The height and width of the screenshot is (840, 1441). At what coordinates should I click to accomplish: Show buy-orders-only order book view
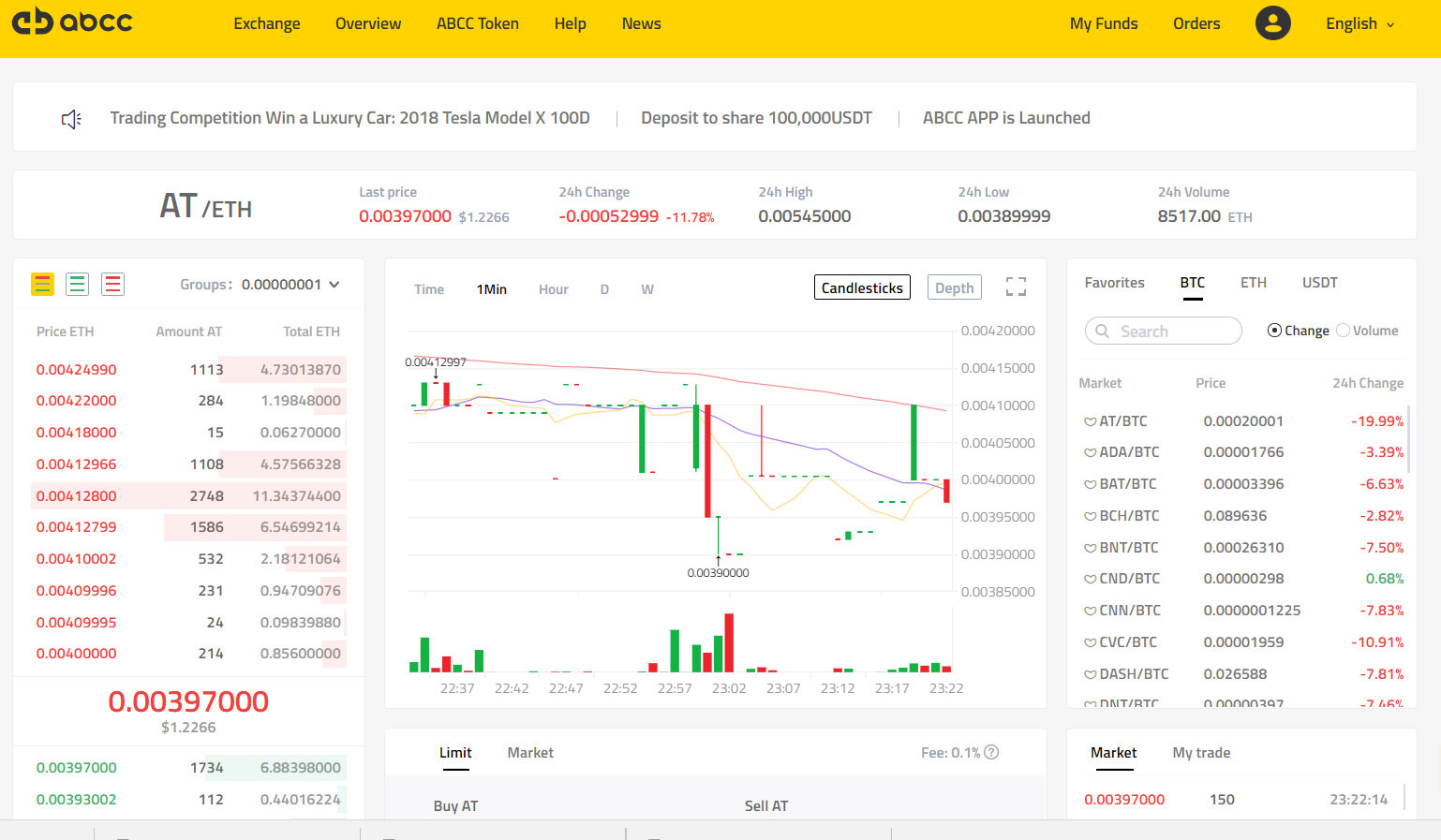click(78, 284)
